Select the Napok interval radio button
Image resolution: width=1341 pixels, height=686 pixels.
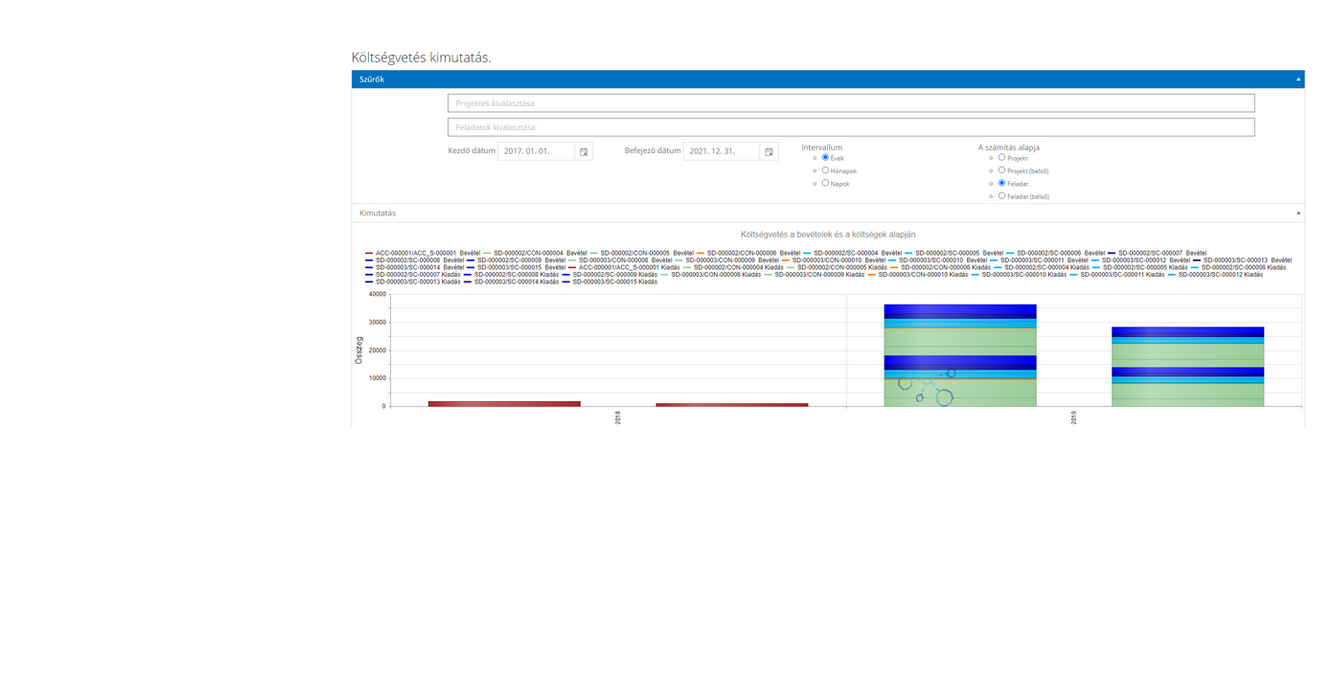[x=825, y=183]
